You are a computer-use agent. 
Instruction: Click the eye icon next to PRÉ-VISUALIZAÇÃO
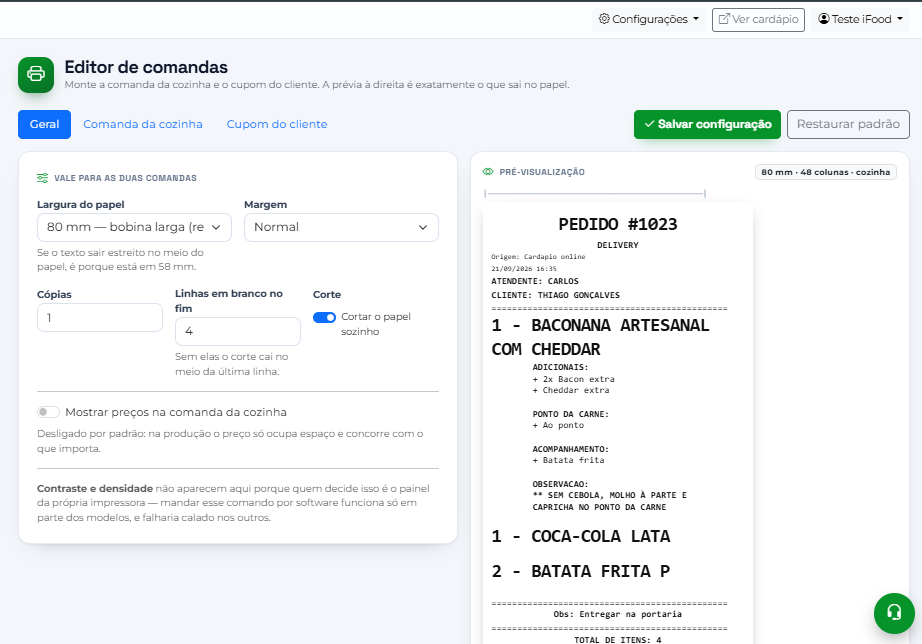488,172
